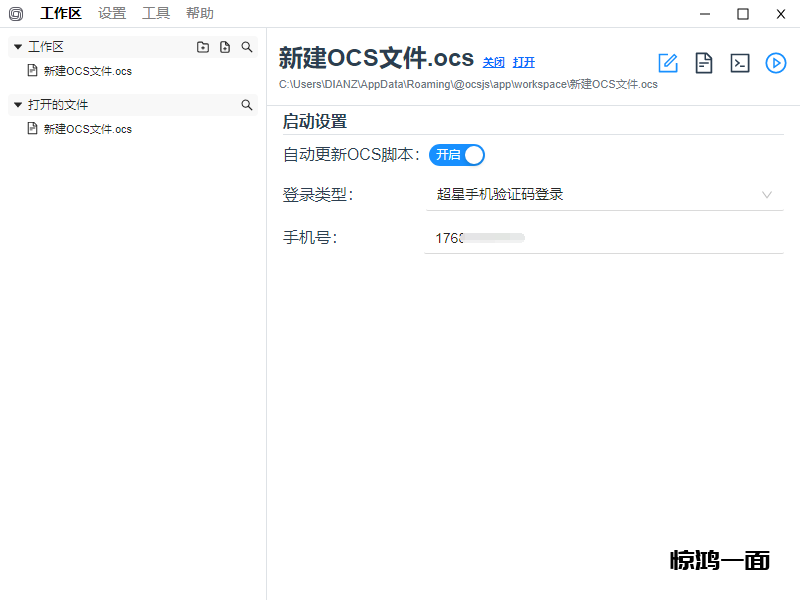Click the 手机号 input field
Screen dimensions: 800x600
point(604,238)
